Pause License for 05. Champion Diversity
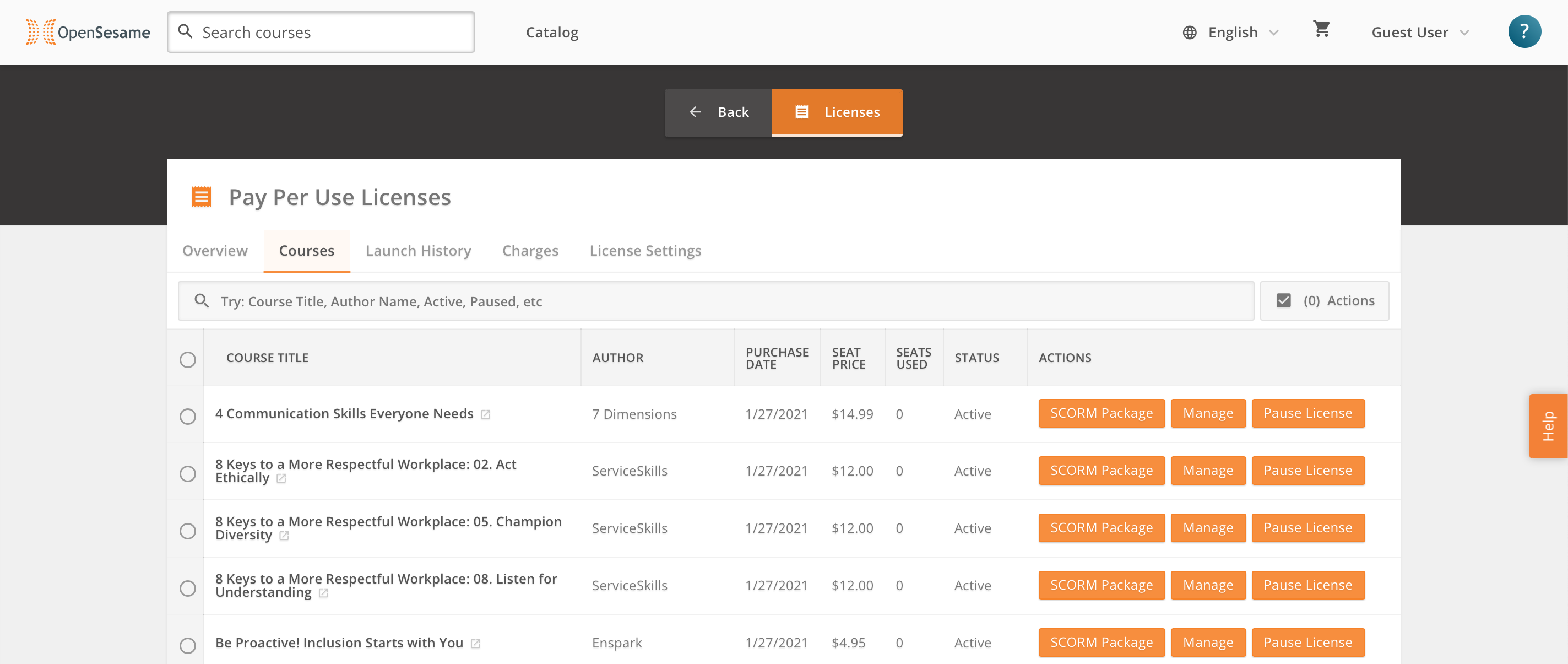The width and height of the screenshot is (1568, 664). [x=1307, y=528]
